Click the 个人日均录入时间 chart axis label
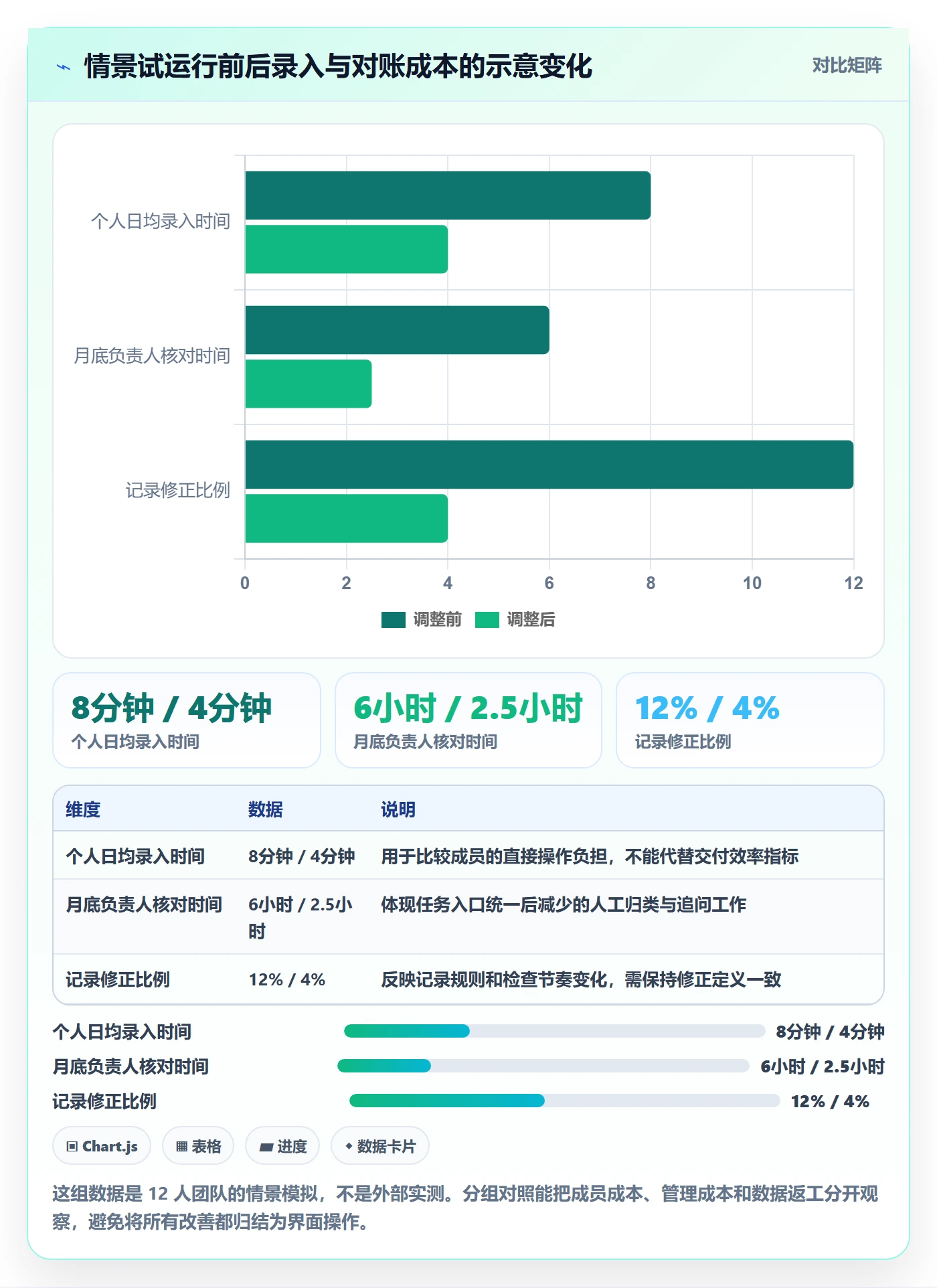The width and height of the screenshot is (937, 1288). (161, 222)
